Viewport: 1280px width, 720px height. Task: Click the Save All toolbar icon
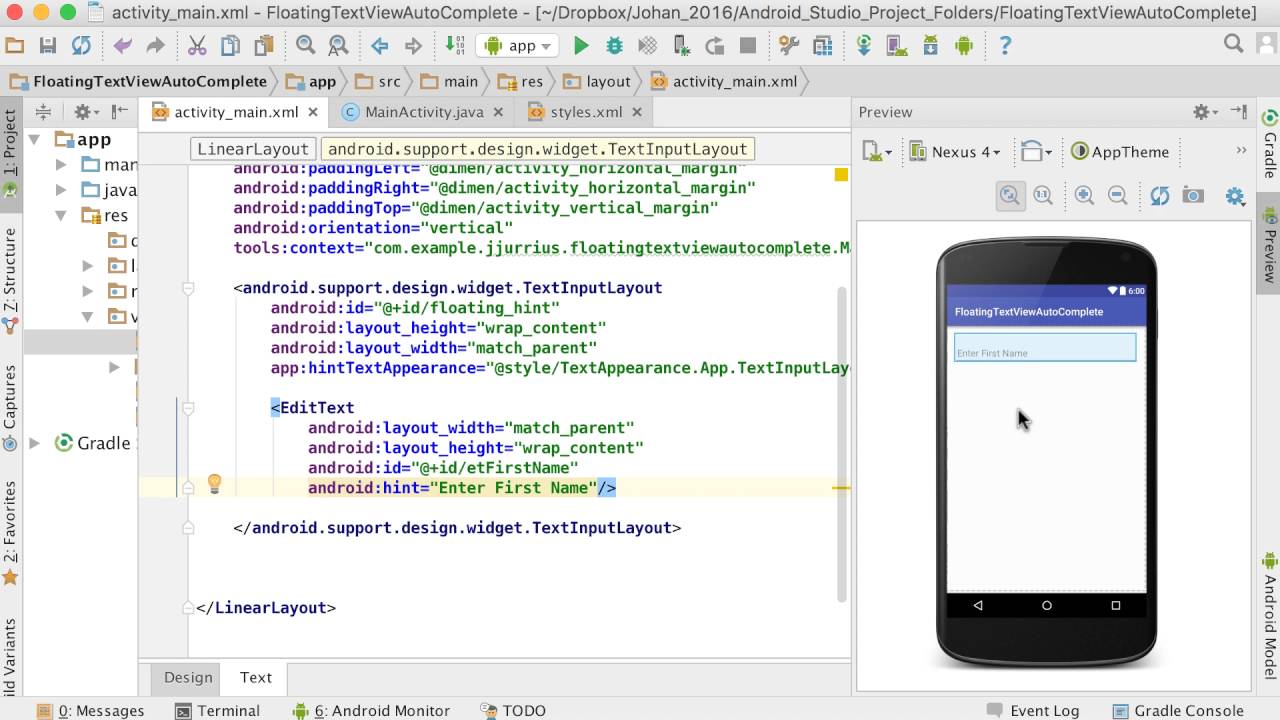pyautogui.click(x=48, y=46)
